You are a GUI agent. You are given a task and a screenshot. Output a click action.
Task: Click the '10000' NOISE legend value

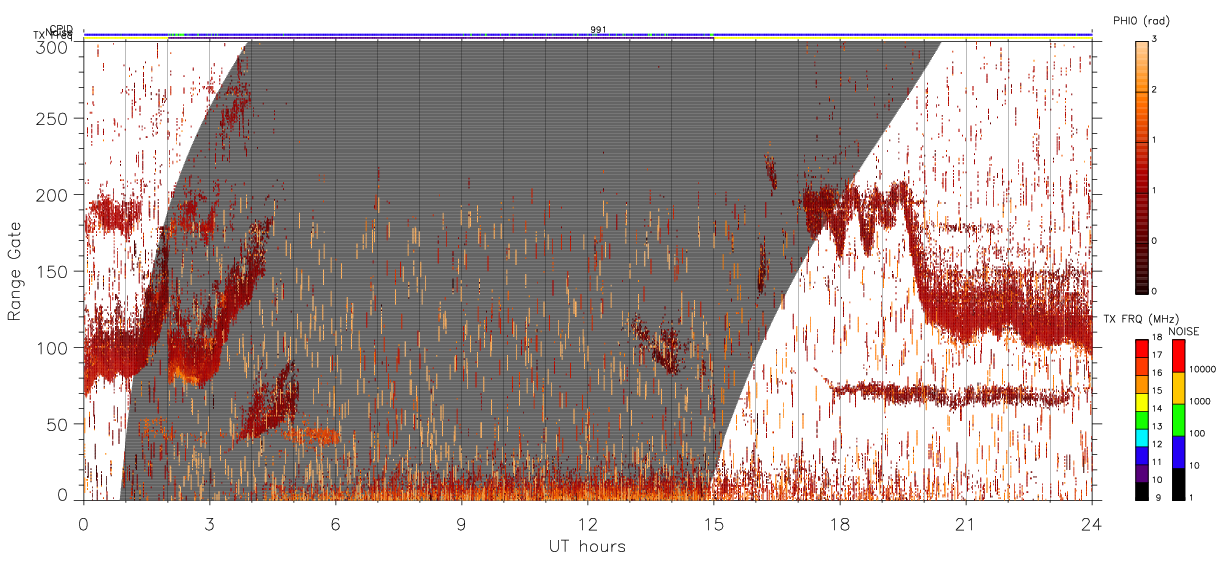click(1201, 370)
